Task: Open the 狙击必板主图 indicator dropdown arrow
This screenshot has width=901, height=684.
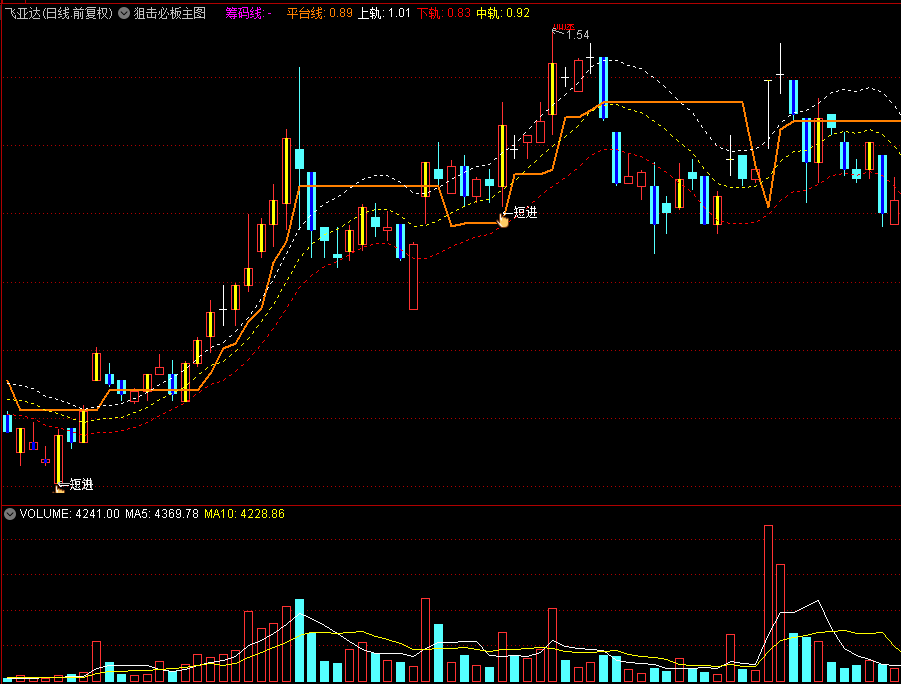Action: click(x=124, y=13)
